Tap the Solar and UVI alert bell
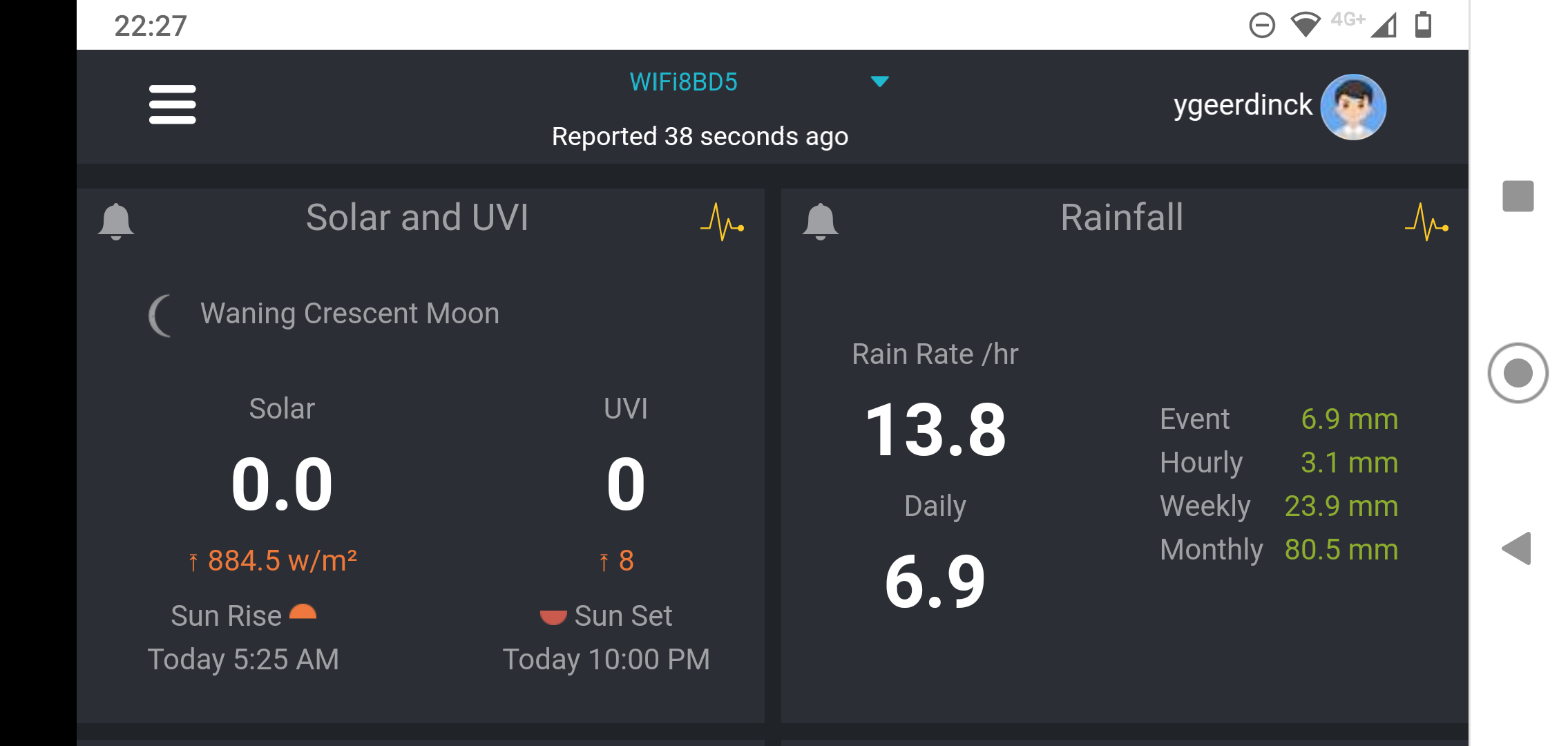Image resolution: width=1568 pixels, height=746 pixels. click(116, 221)
